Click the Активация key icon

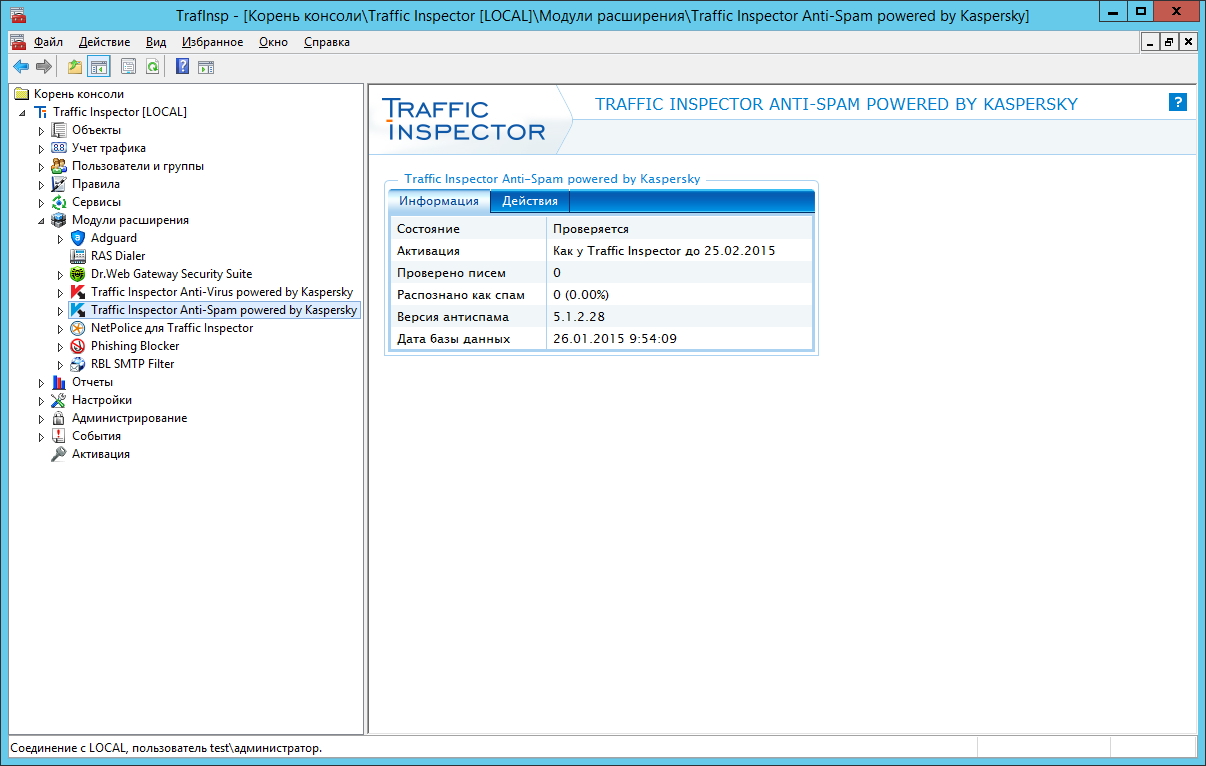(x=59, y=454)
